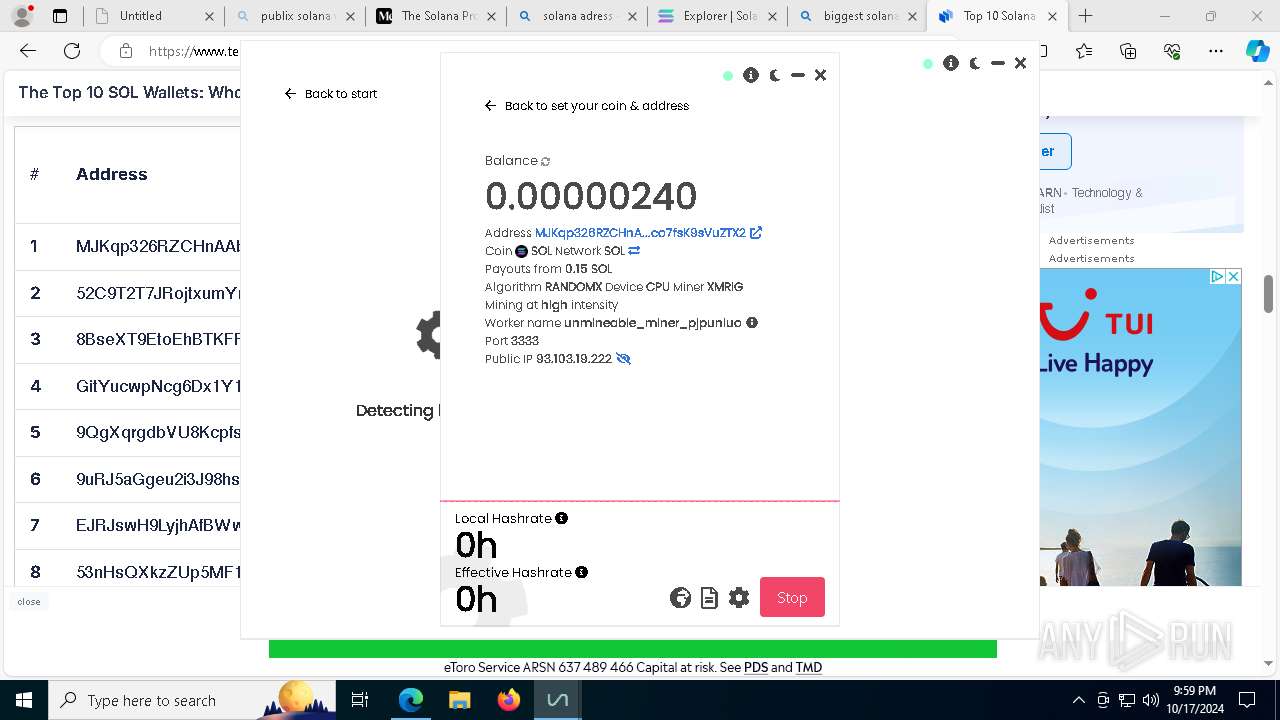Open the TMD link in eToro banner
Image resolution: width=1280 pixels, height=720 pixels.
click(x=809, y=668)
